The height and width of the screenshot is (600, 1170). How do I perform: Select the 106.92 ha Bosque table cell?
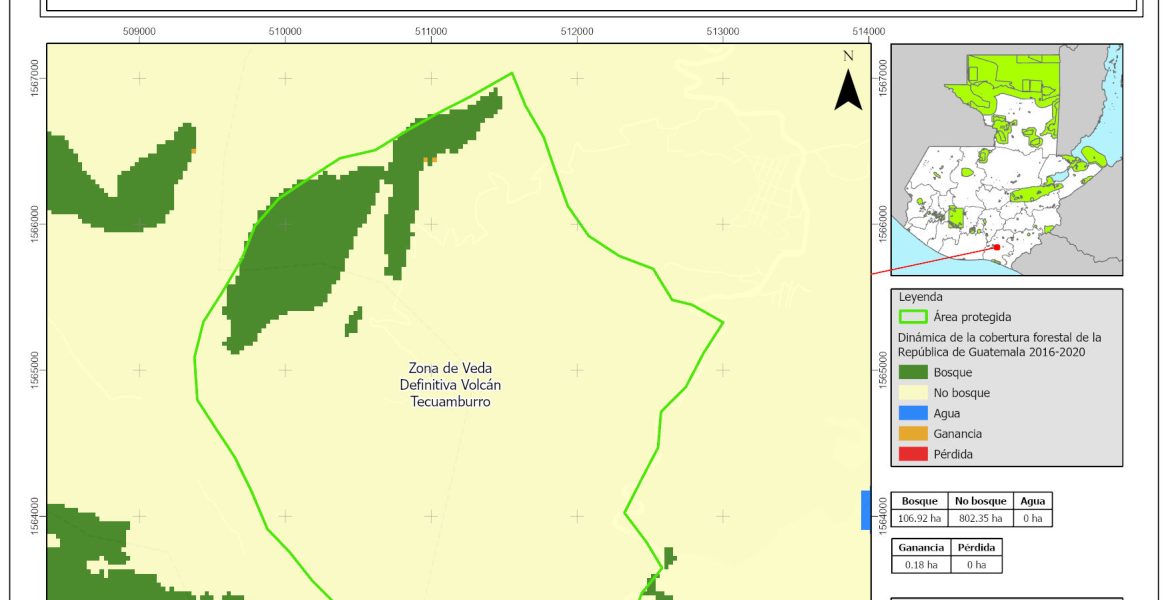[x=921, y=518]
